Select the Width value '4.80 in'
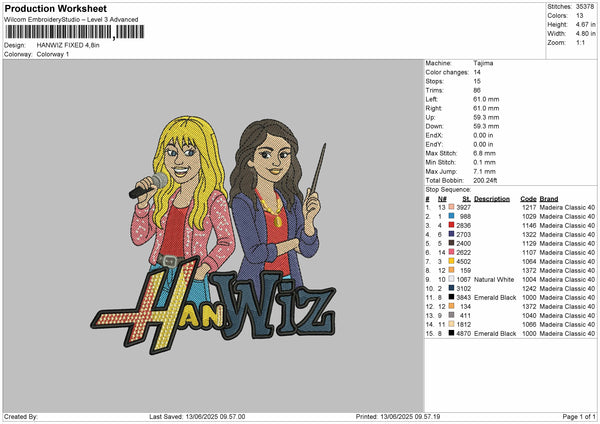600x424 pixels. tap(585, 34)
